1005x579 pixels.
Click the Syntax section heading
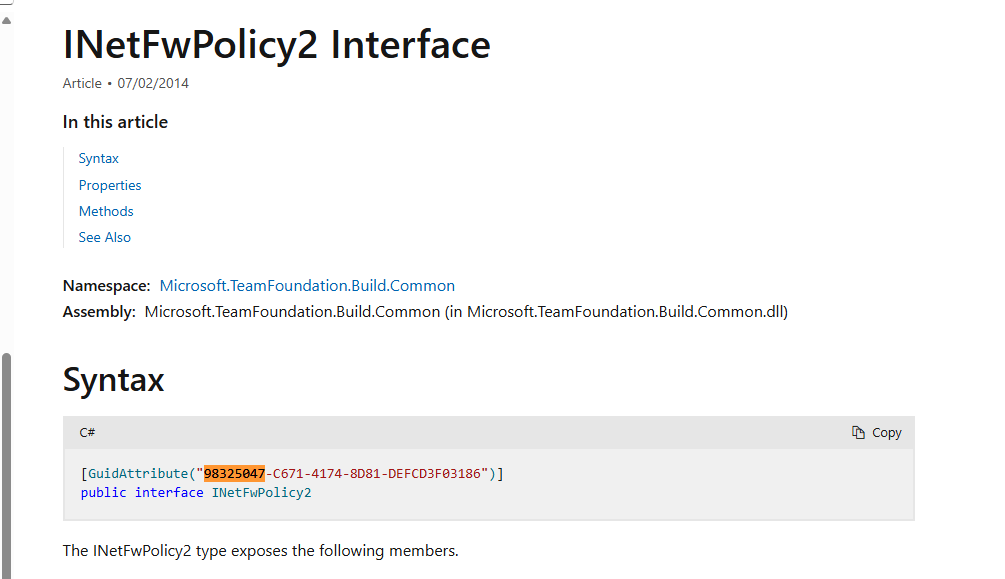pos(113,379)
